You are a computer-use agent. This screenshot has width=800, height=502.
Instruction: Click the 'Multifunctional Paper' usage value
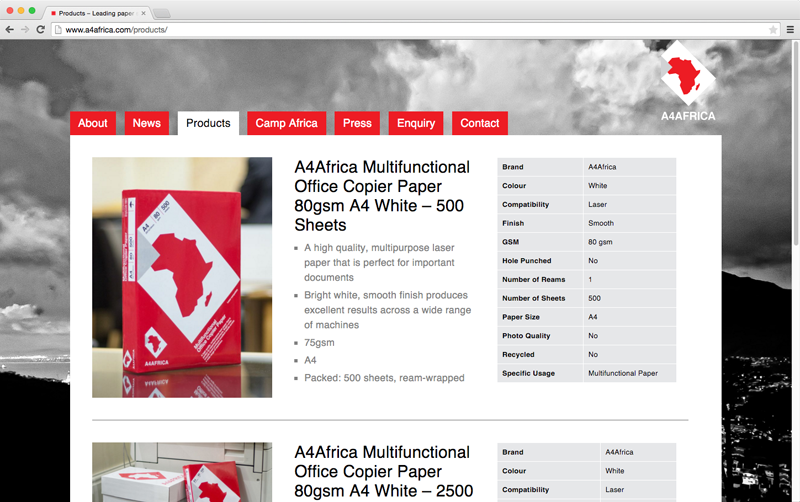[x=623, y=373]
